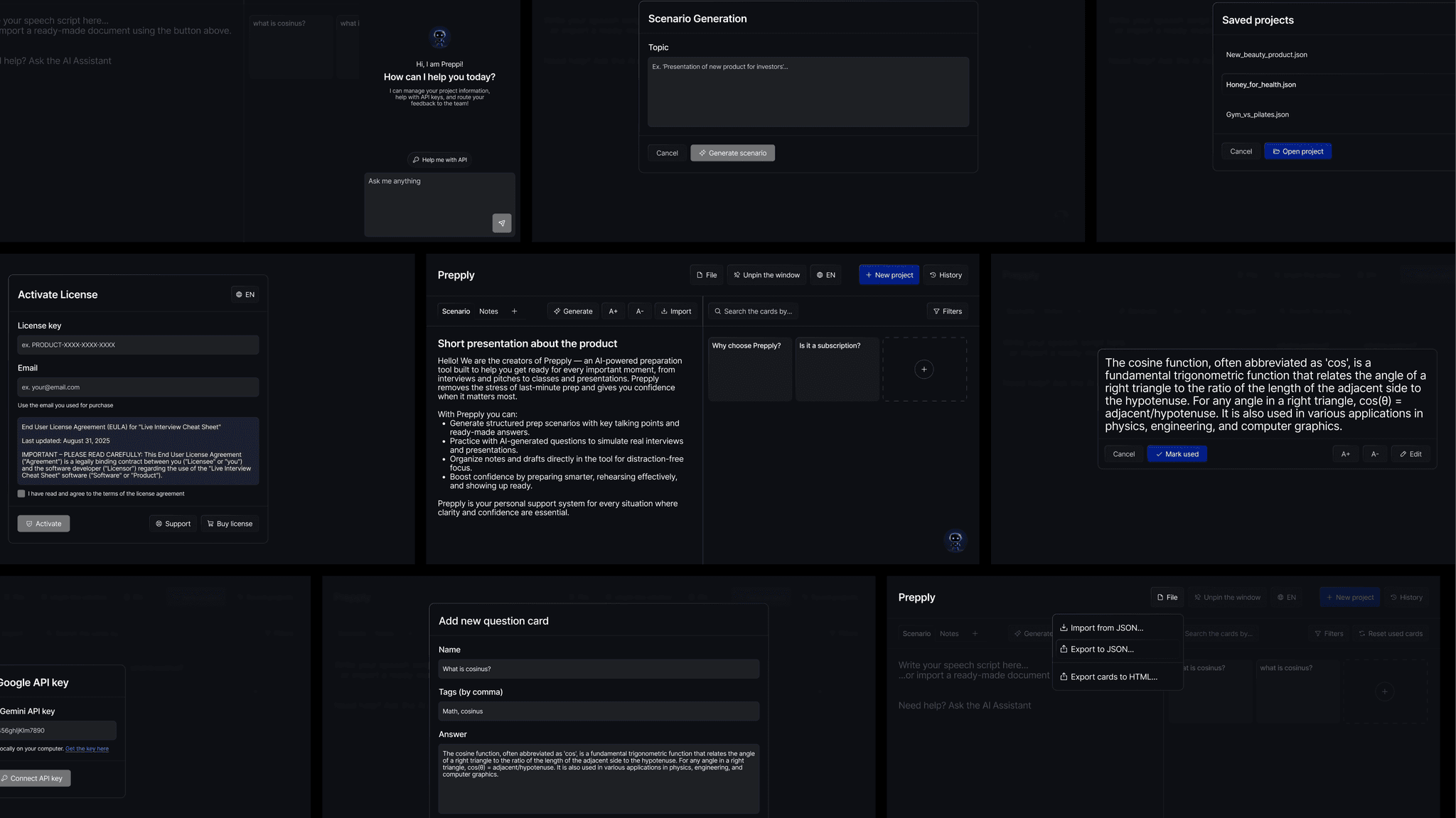The width and height of the screenshot is (1456, 818).
Task: Click the Unpin the window button
Action: (766, 275)
